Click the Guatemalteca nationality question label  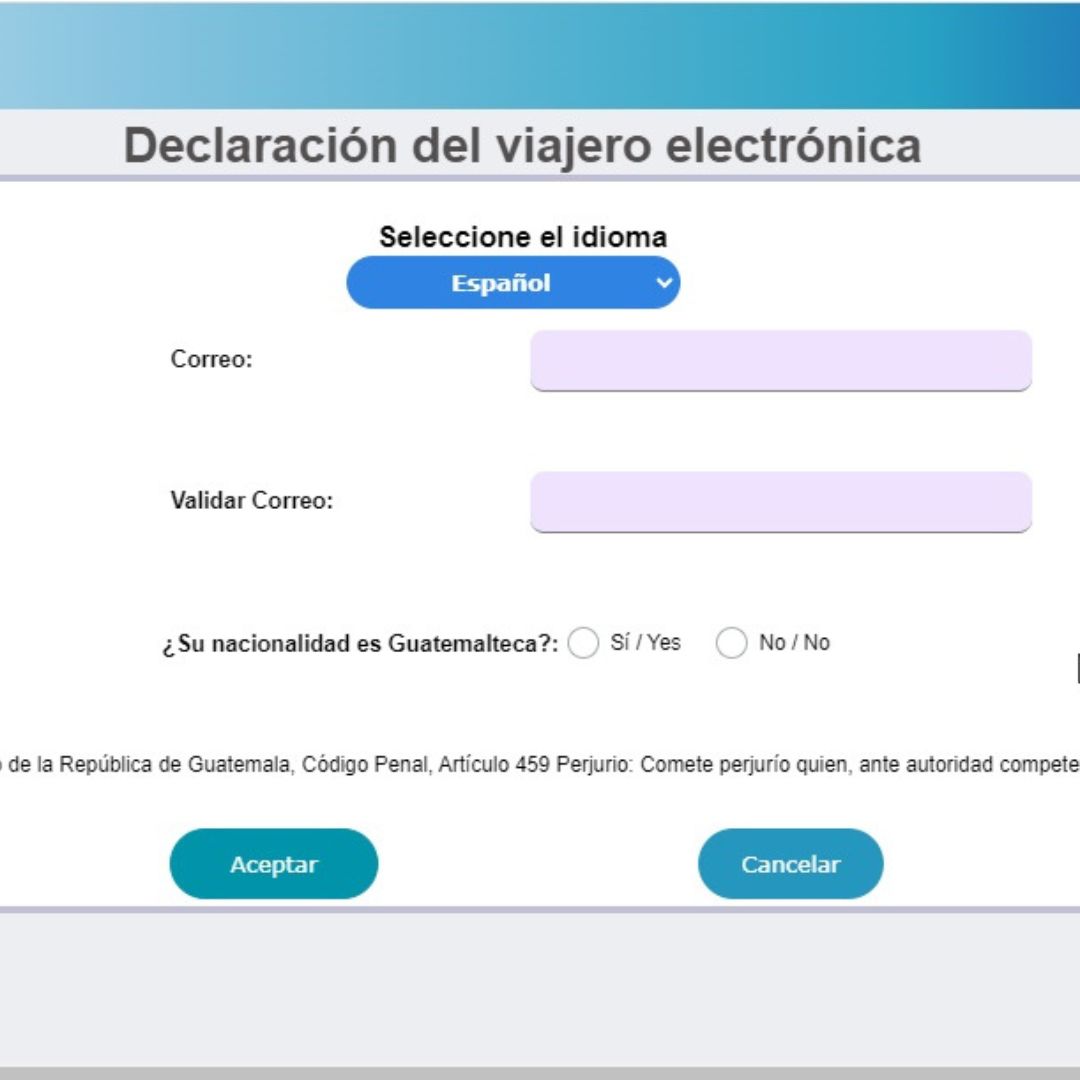(360, 644)
